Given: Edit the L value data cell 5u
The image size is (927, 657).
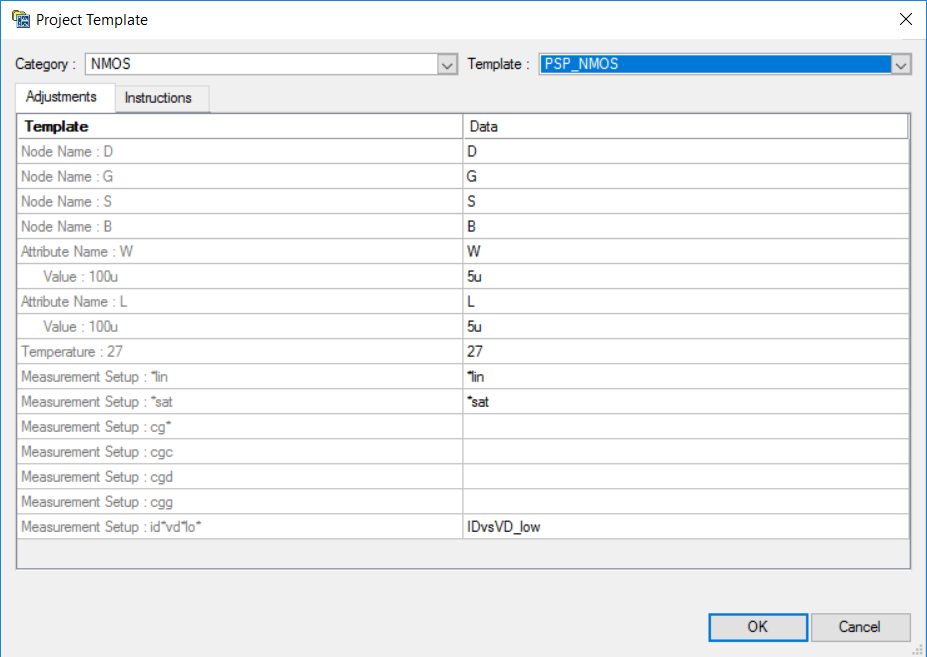Looking at the screenshot, I should pos(686,326).
